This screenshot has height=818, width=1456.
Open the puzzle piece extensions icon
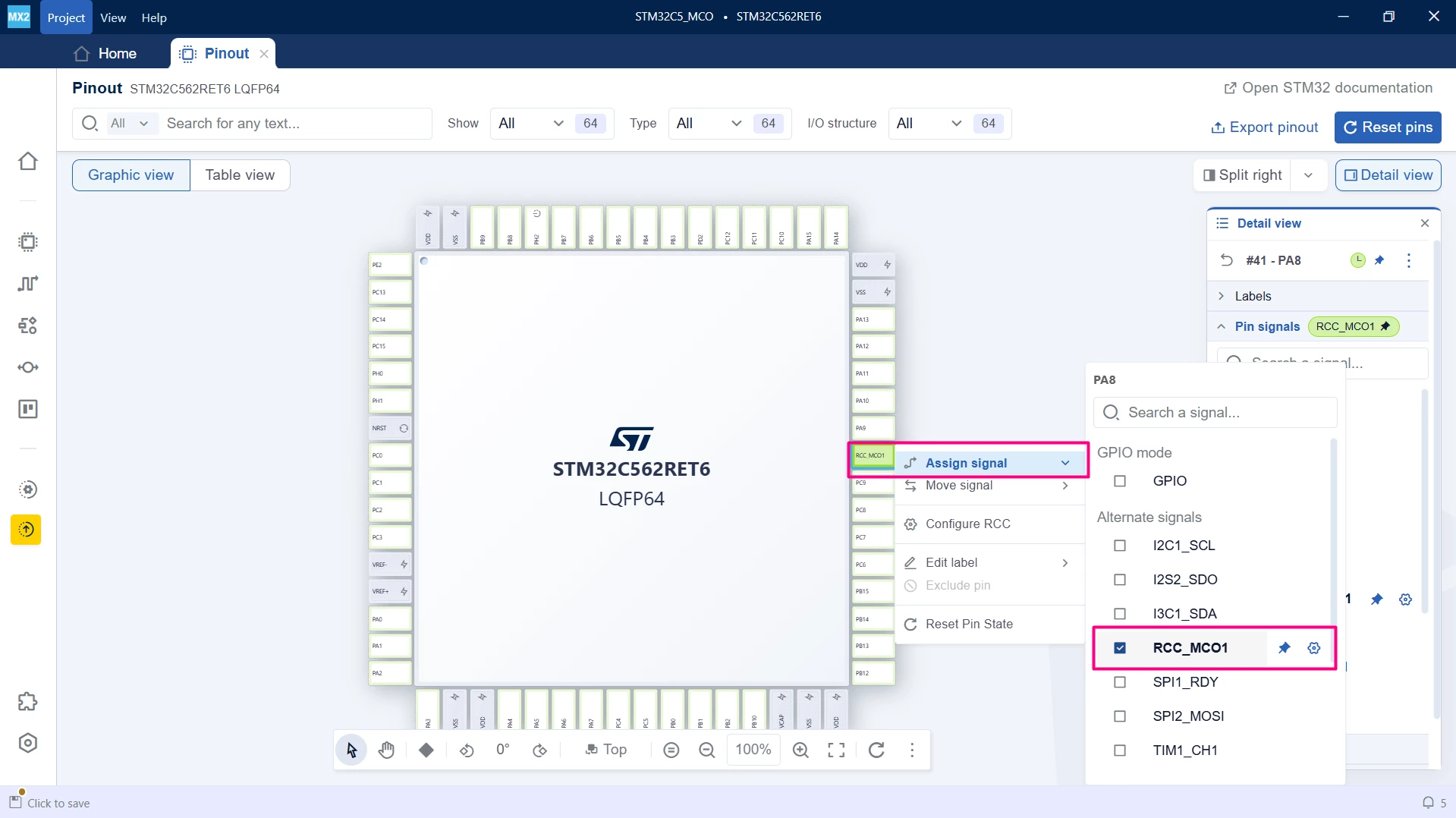(28, 701)
